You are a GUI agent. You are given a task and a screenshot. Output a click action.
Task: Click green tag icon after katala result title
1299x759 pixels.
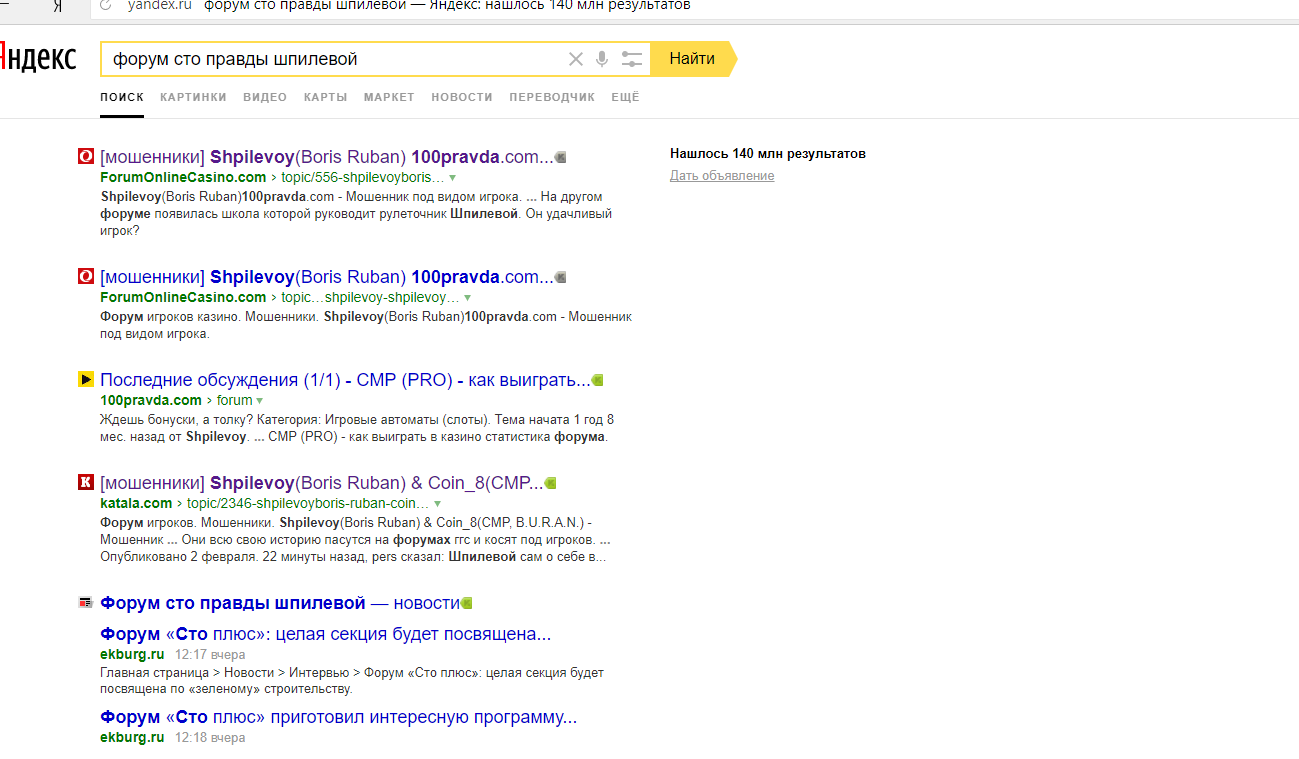pyautogui.click(x=550, y=483)
